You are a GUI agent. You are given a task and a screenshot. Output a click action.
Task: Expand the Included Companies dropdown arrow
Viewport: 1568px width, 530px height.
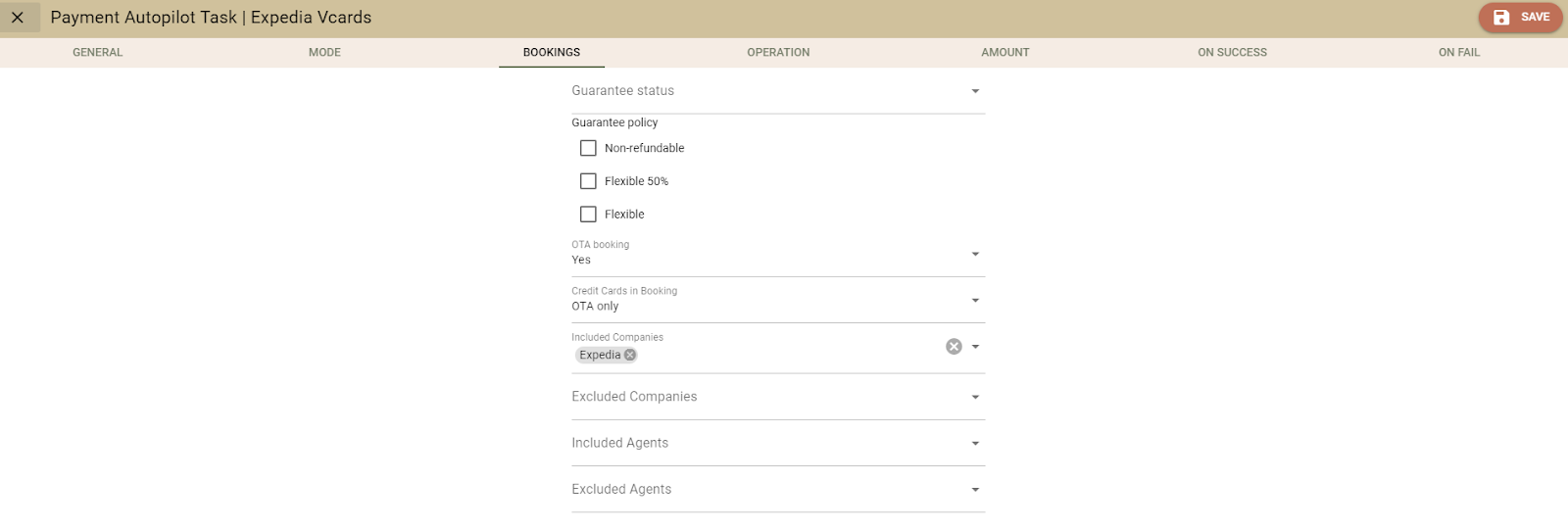pos(975,347)
